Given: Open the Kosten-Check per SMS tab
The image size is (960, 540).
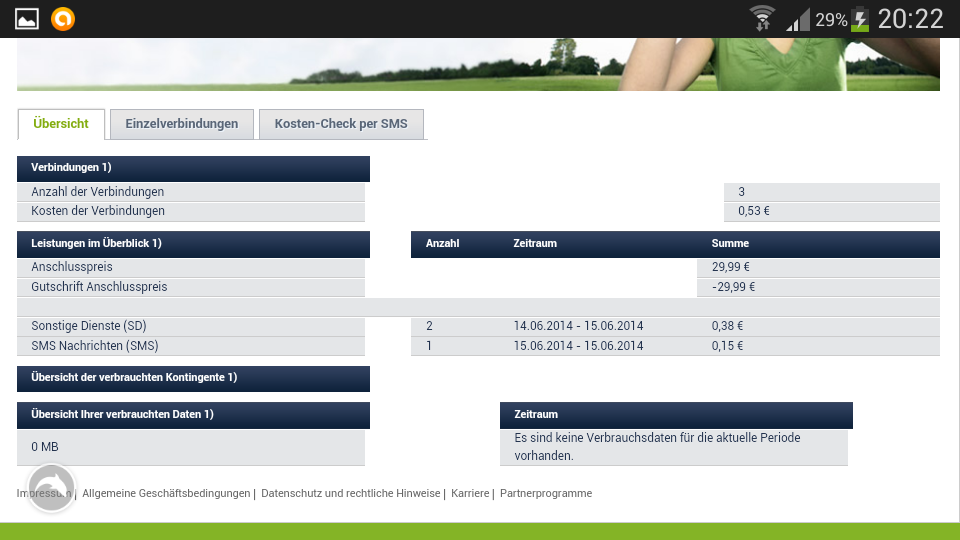Looking at the screenshot, I should pyautogui.click(x=341, y=124).
